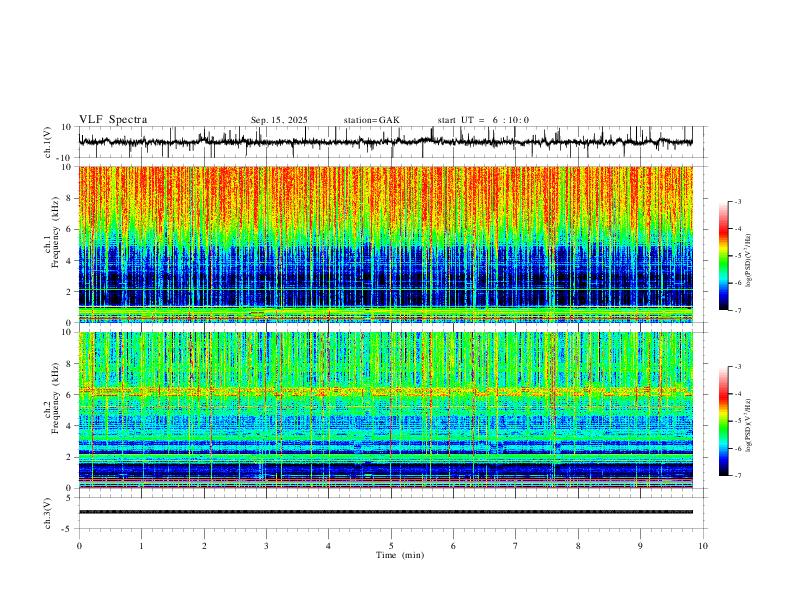Click inside the ch.1 spectrogram panel
The width and height of the screenshot is (792, 612).
[x=385, y=244]
